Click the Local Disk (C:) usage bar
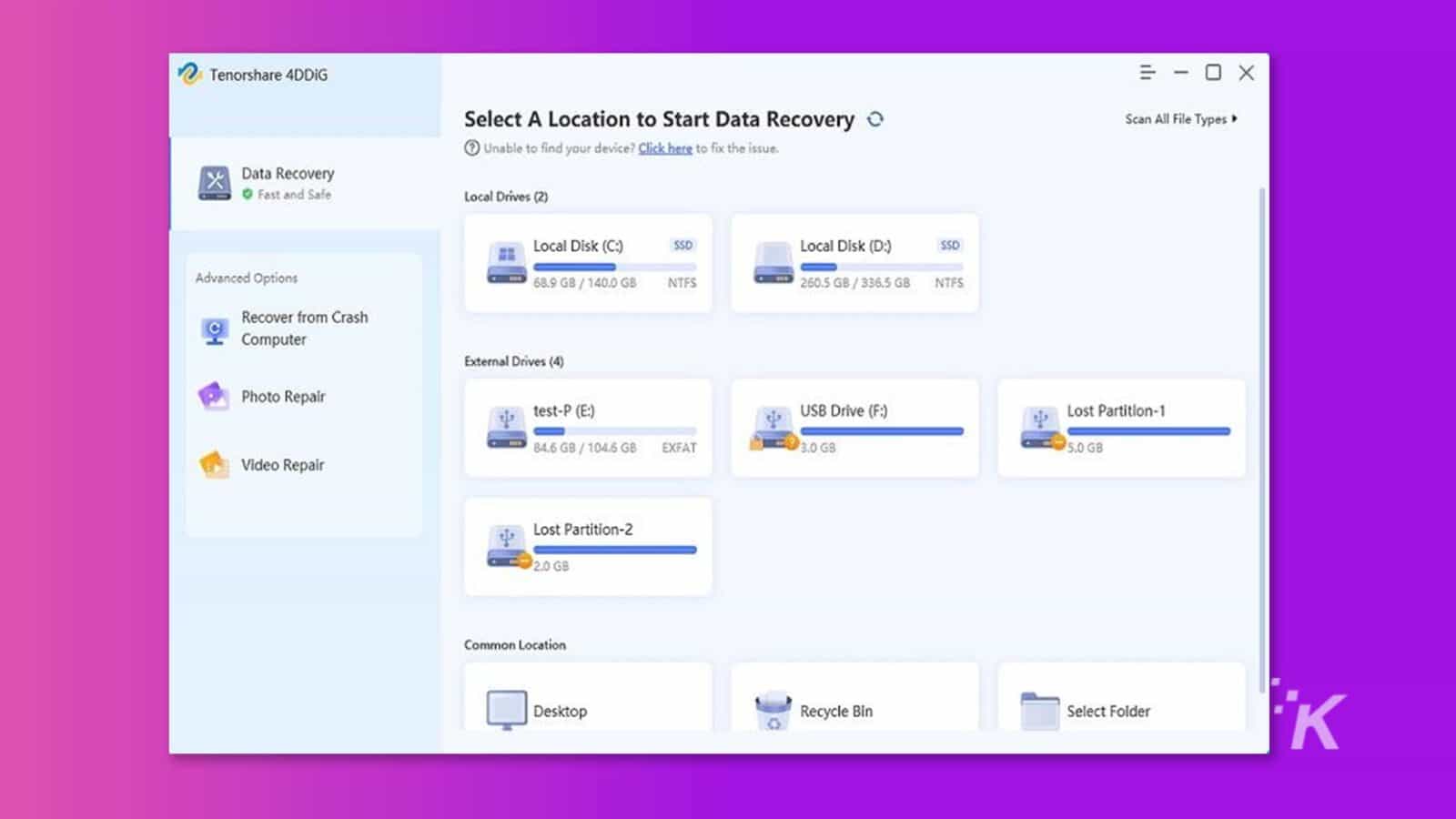1456x819 pixels. point(614,268)
